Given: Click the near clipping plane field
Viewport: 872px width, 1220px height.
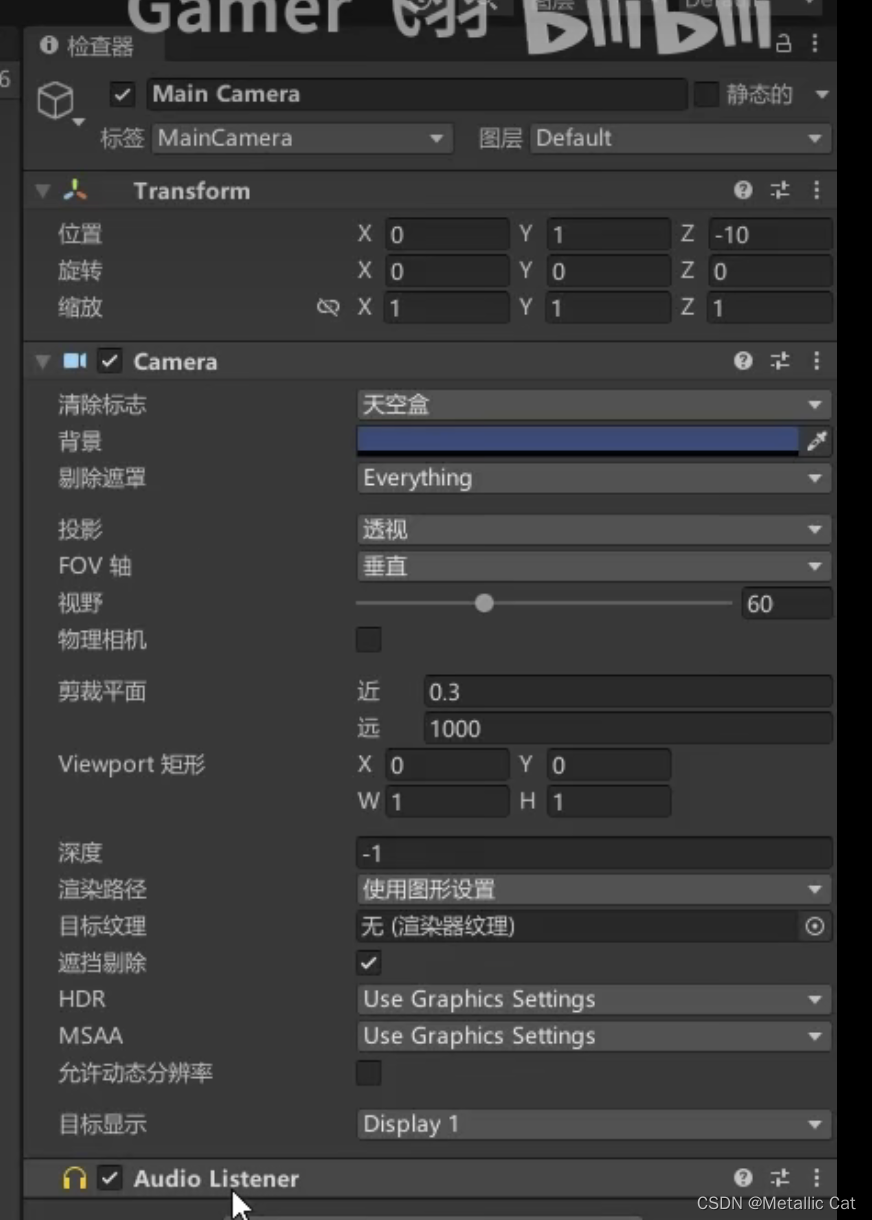Looking at the screenshot, I should coord(627,692).
